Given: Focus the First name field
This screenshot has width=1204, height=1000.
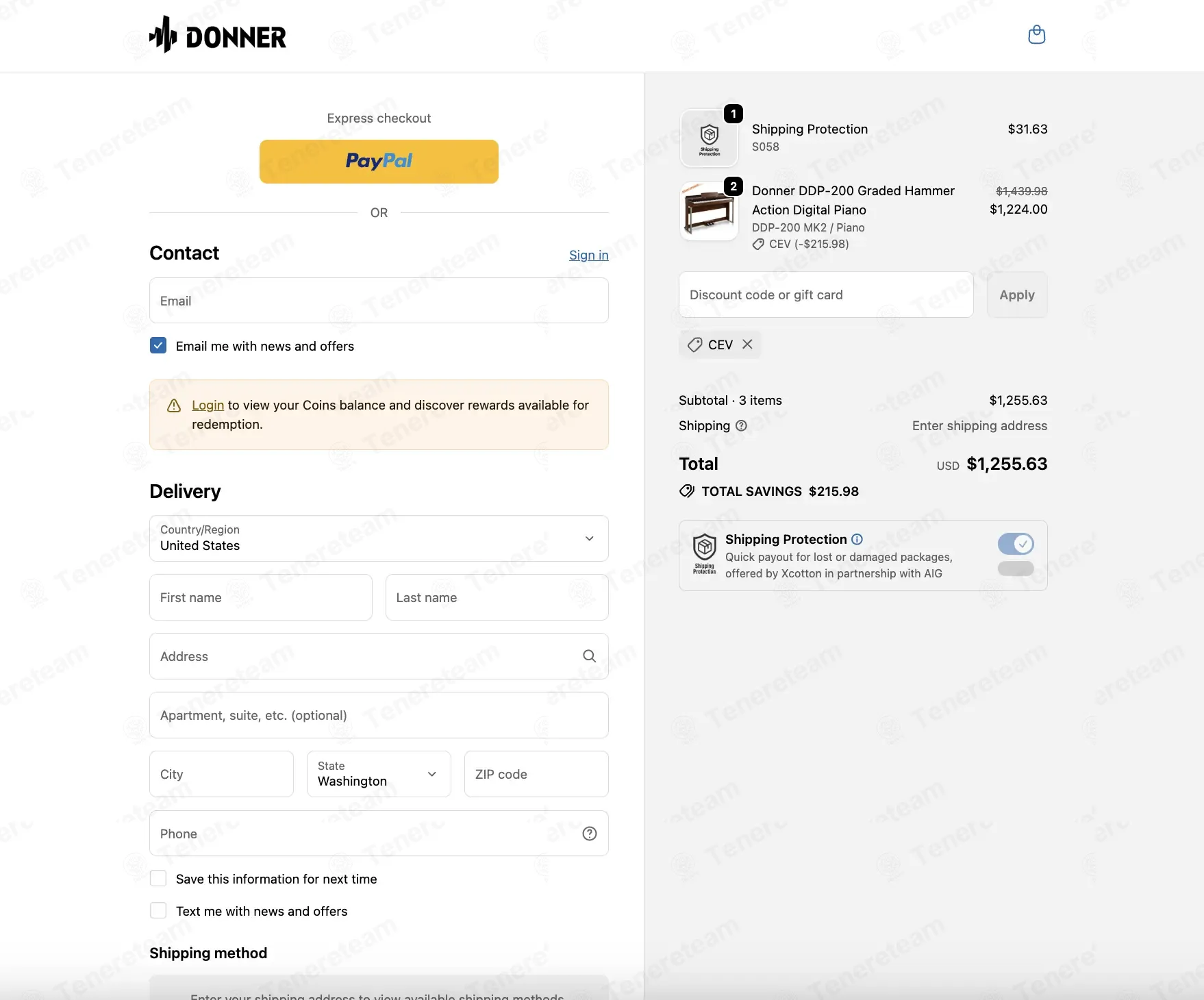Looking at the screenshot, I should pos(261,597).
